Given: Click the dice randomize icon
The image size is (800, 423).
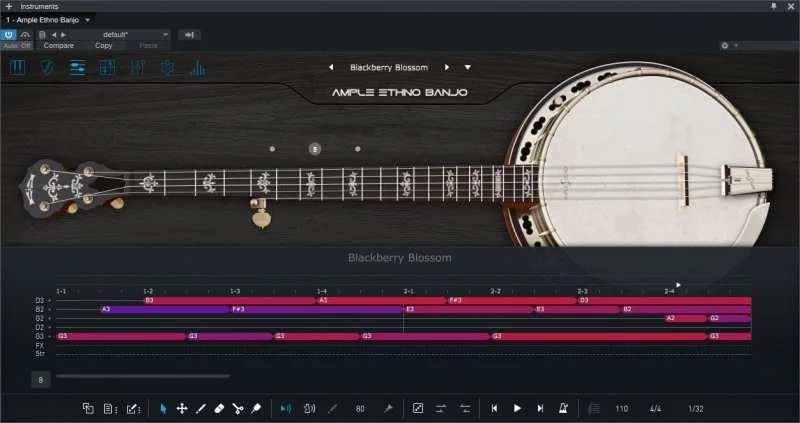Looking at the screenshot, I should [x=418, y=408].
